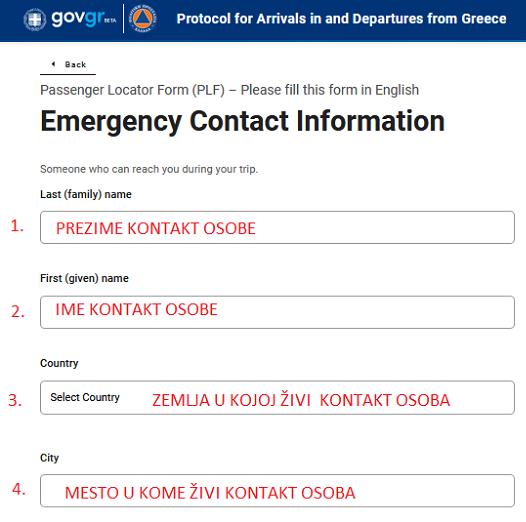Click the Protocol for Arrivals header title
The height and width of the screenshot is (522, 526).
click(x=341, y=19)
